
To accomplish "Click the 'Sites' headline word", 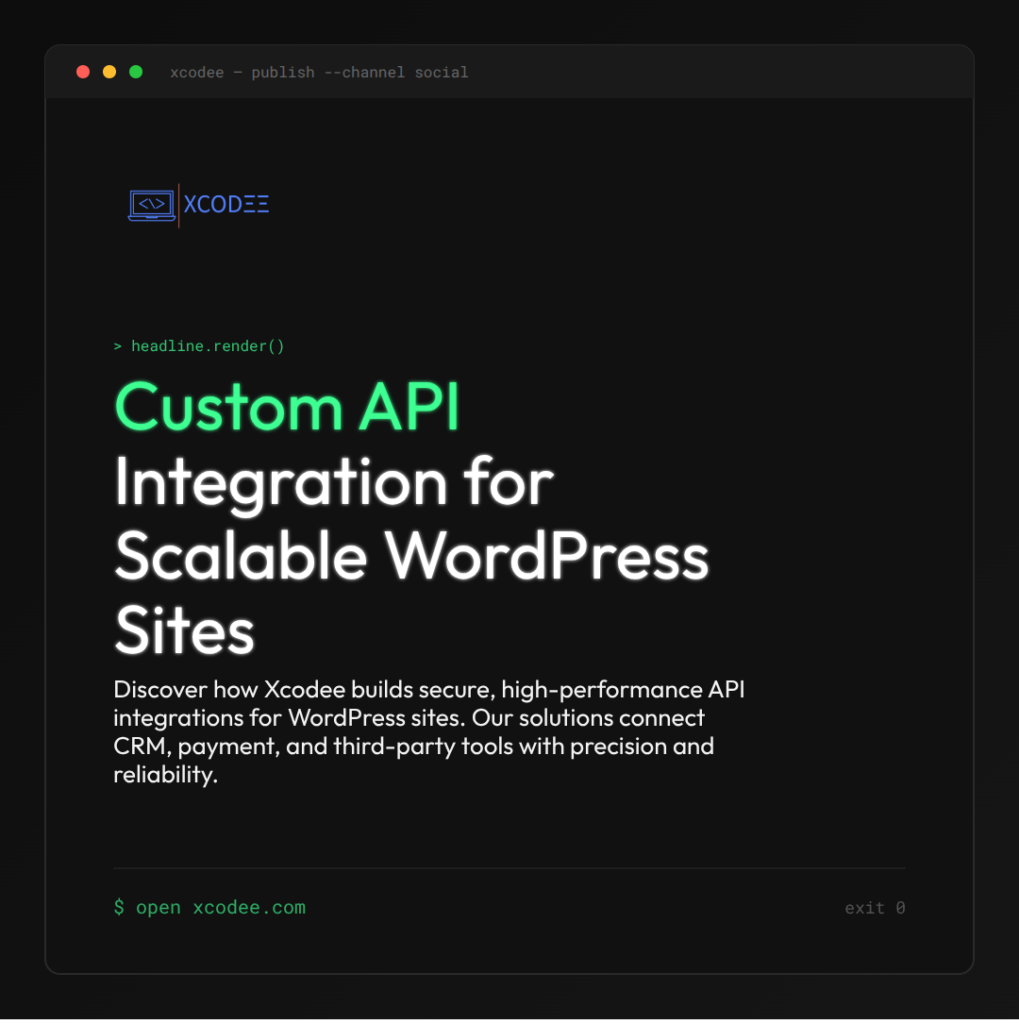I will point(184,630).
